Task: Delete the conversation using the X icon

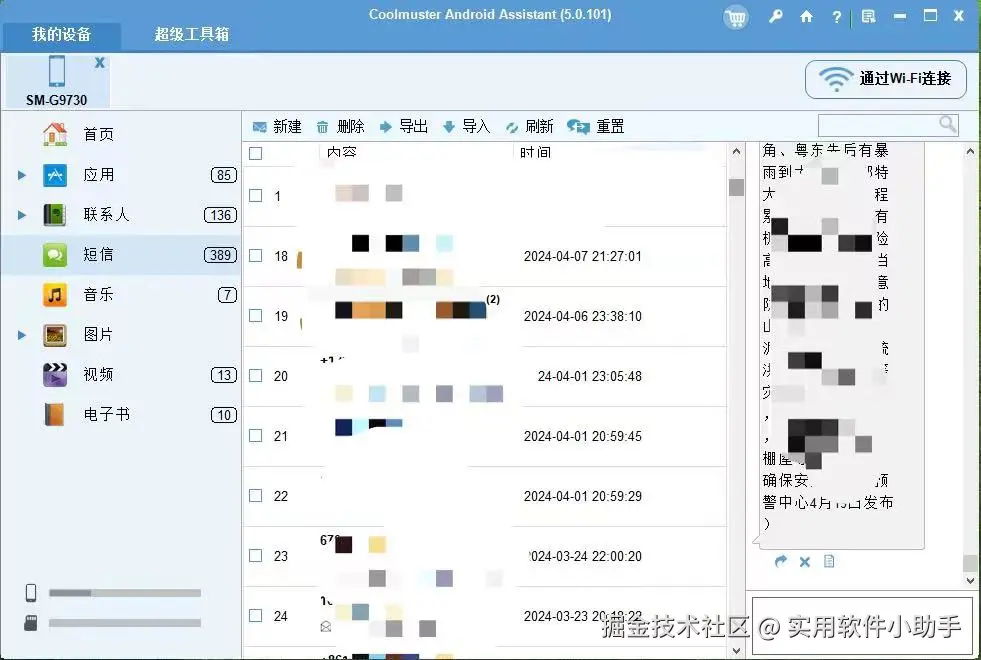Action: (x=805, y=562)
